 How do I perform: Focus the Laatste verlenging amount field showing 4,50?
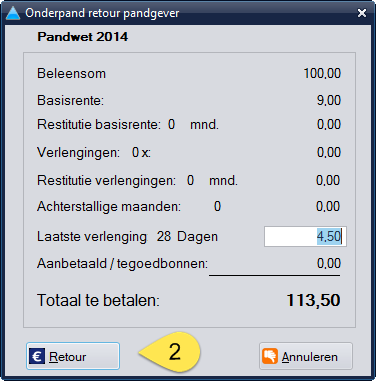(x=305, y=237)
